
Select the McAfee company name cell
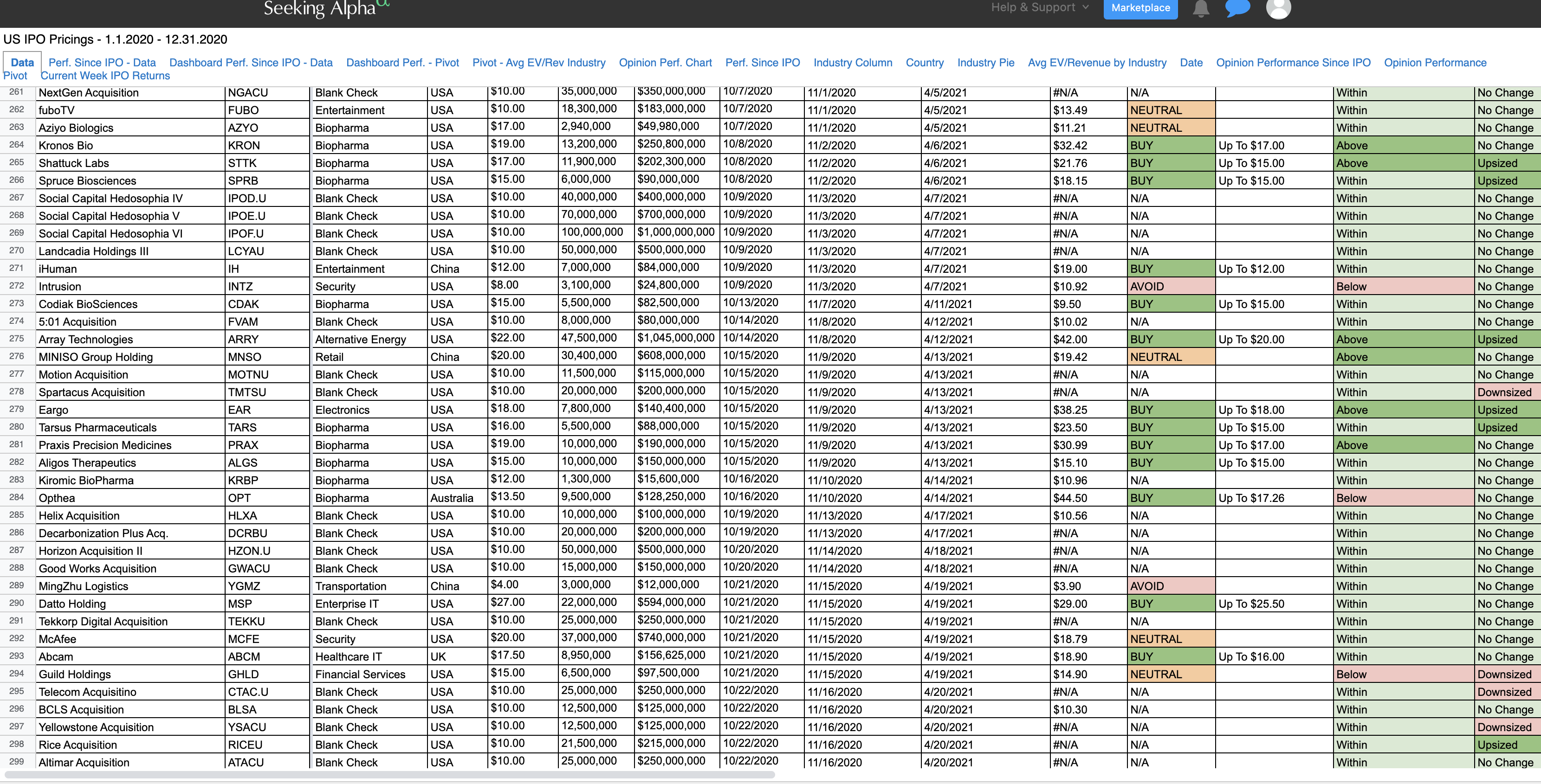[58, 639]
